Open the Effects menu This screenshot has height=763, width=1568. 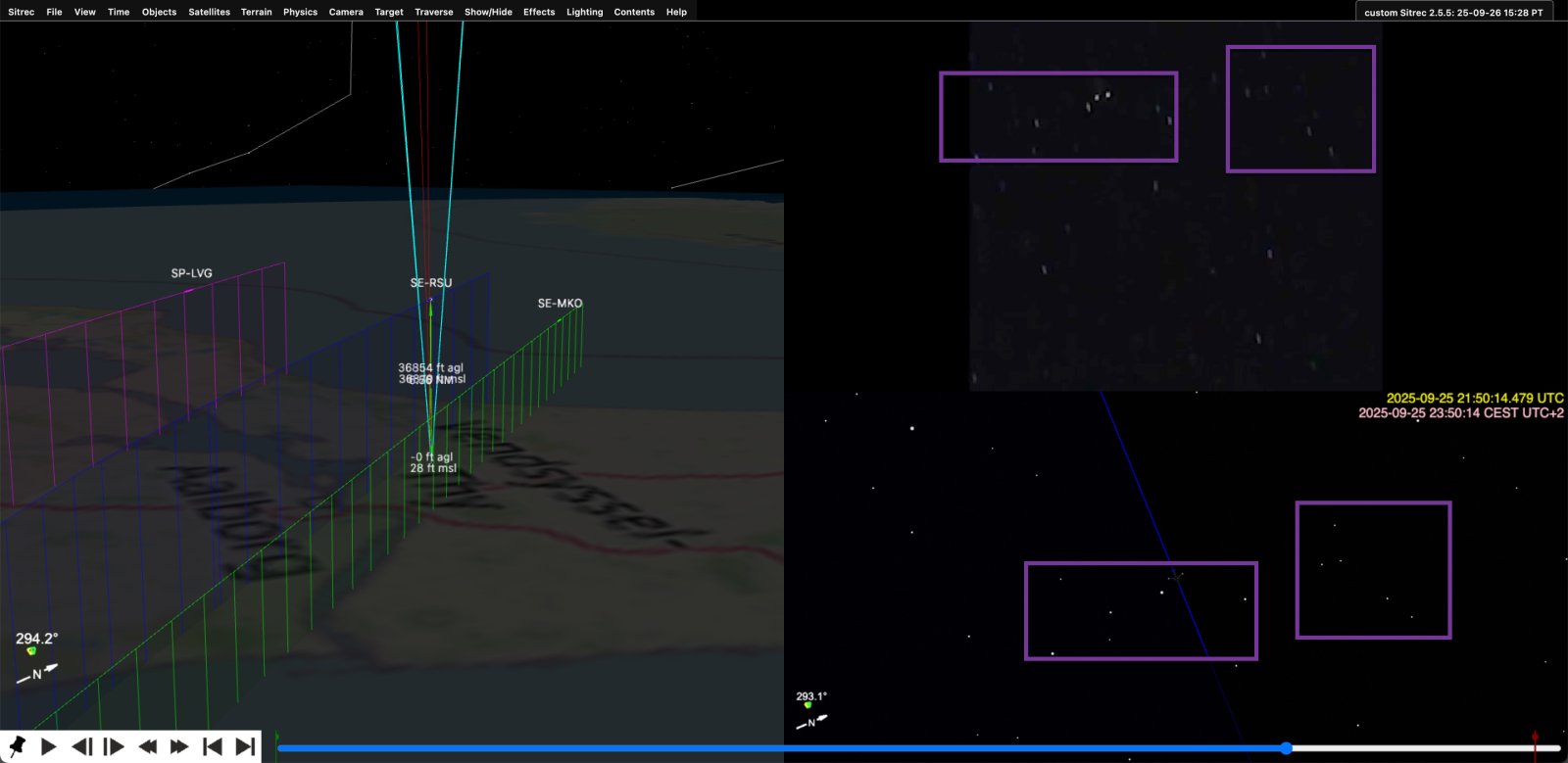point(539,12)
